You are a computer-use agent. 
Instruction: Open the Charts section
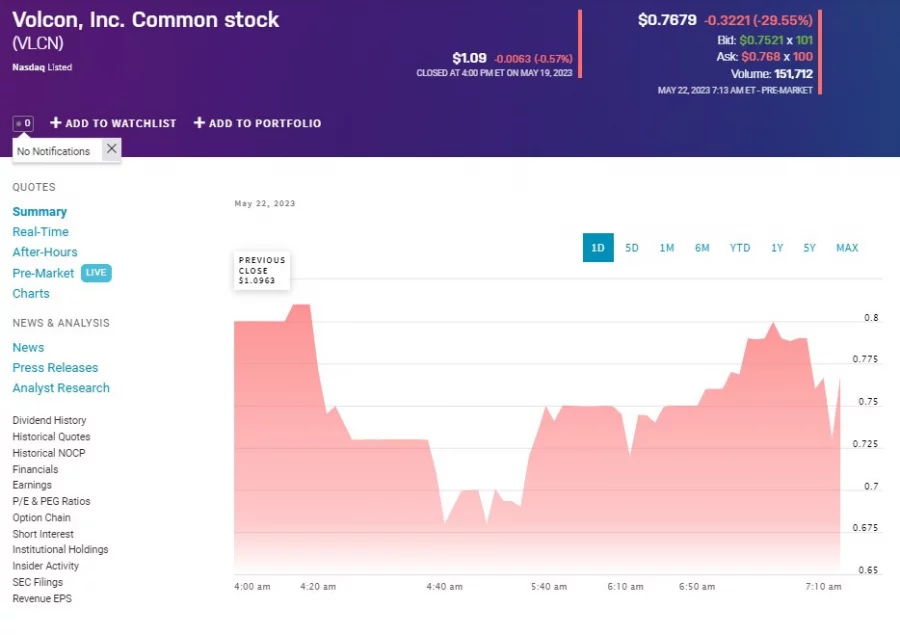[x=30, y=293]
